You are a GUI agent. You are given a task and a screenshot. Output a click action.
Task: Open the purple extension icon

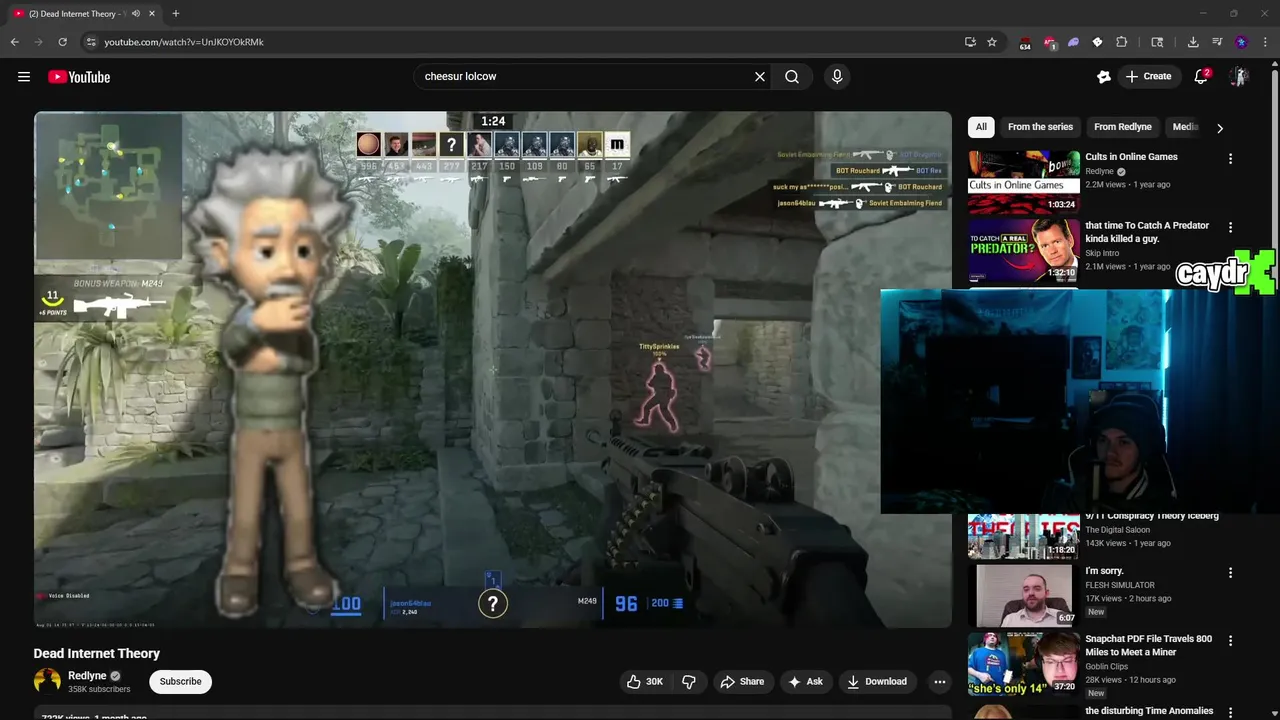click(x=1073, y=42)
